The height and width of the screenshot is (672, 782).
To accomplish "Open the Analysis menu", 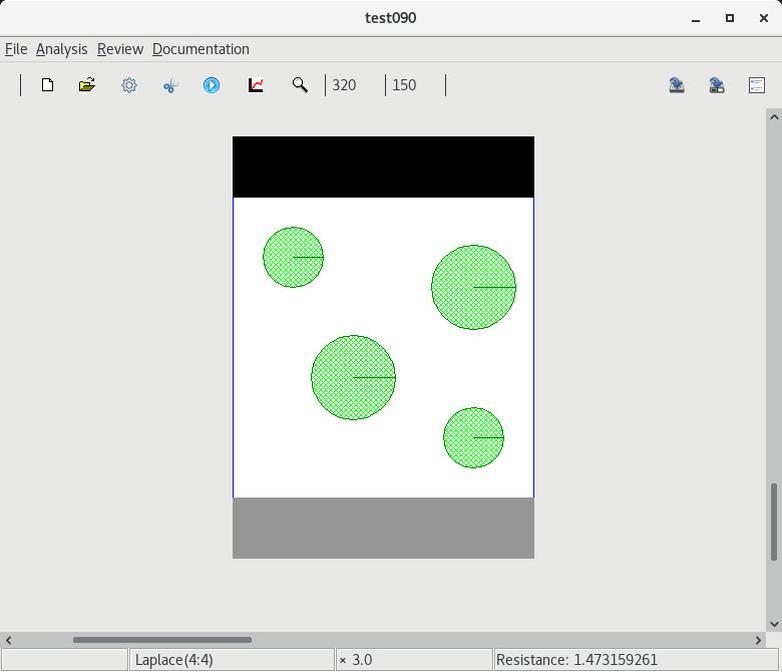I will click(61, 49).
